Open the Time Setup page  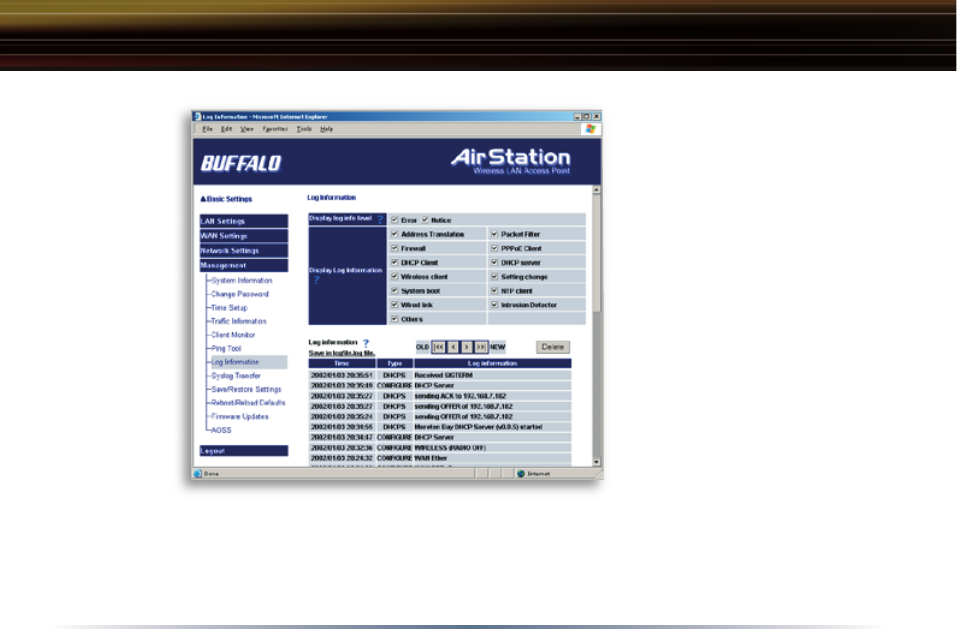pos(229,308)
